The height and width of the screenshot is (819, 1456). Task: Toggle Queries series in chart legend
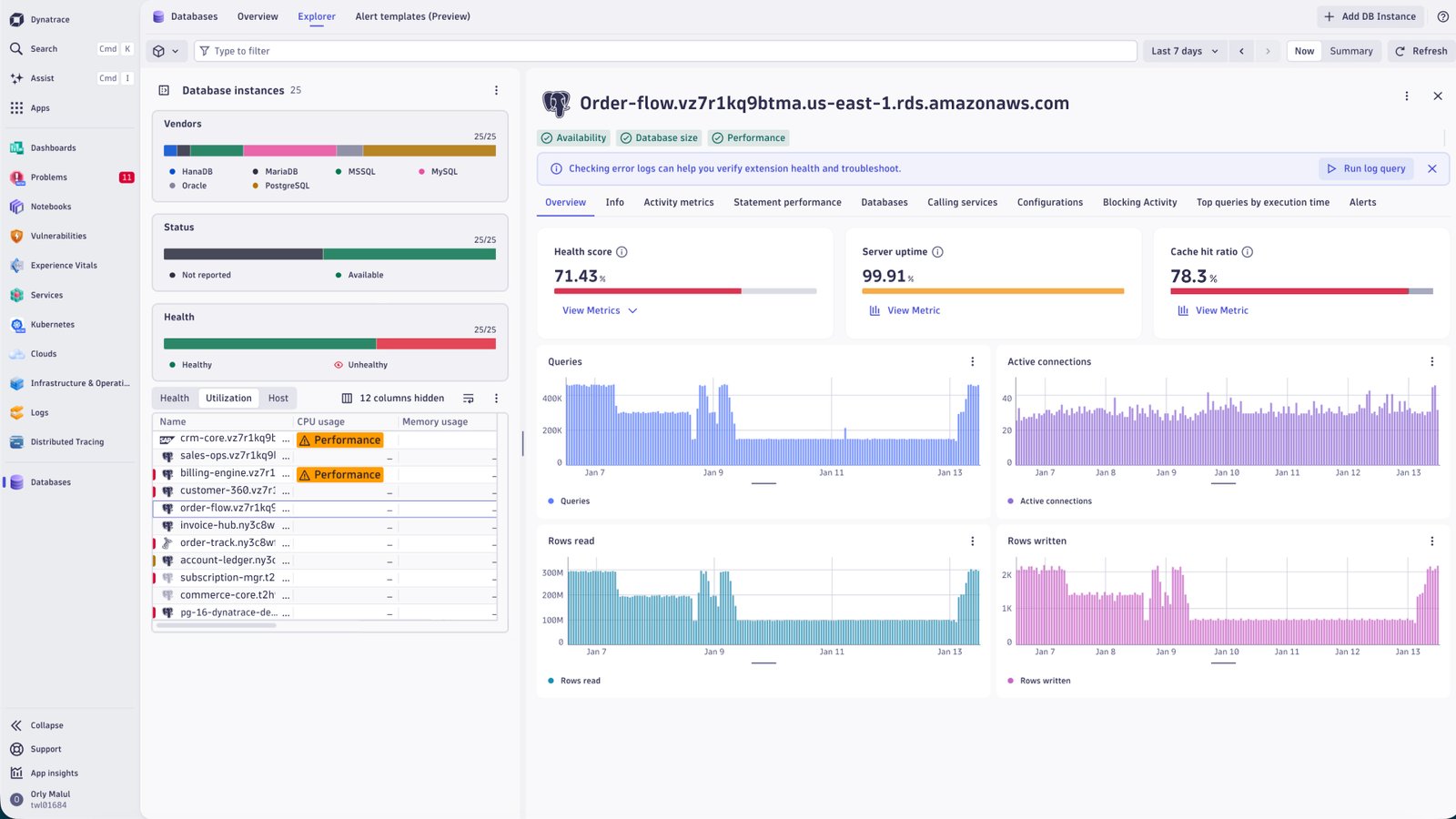(x=569, y=501)
